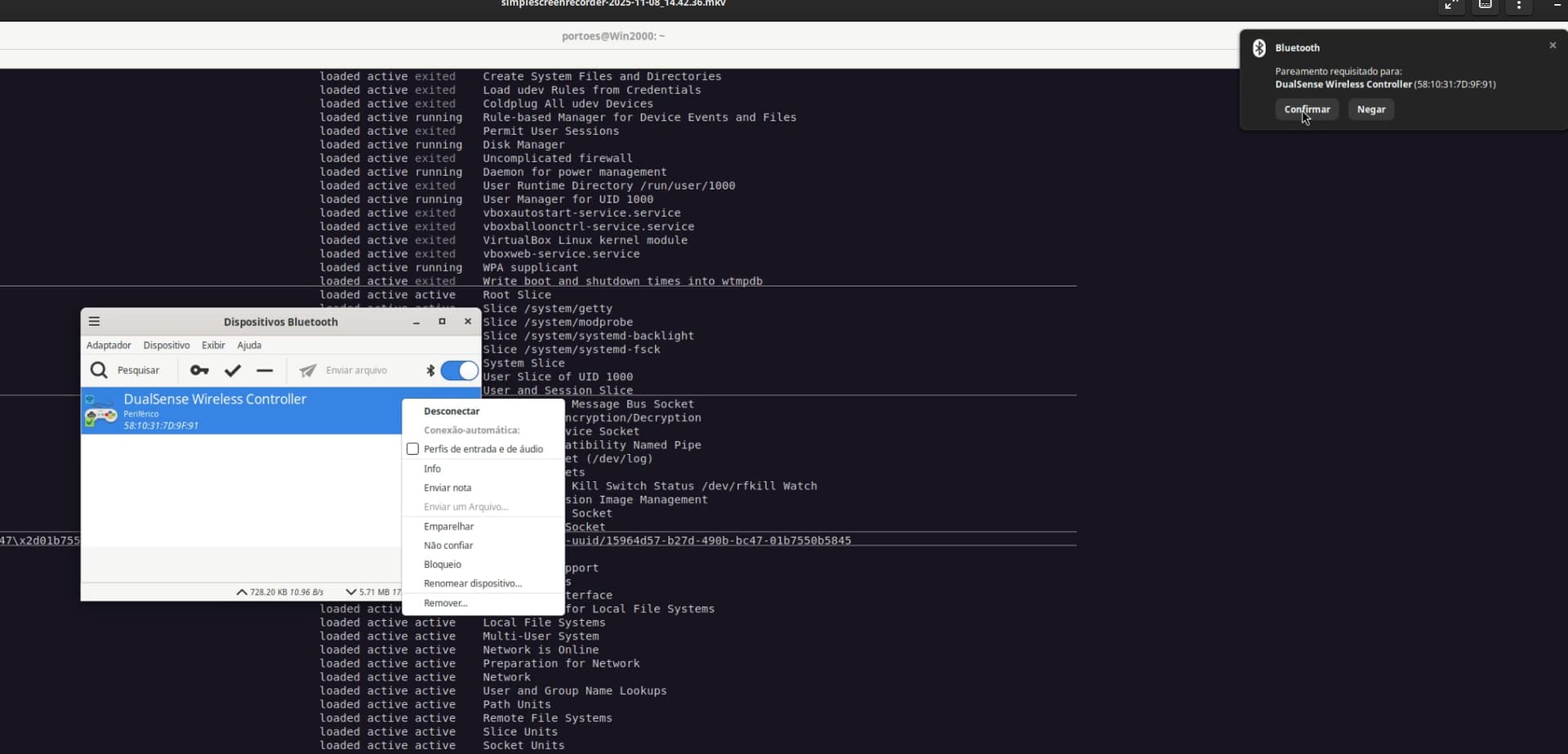Select Desconectar from the context menu

pos(452,411)
